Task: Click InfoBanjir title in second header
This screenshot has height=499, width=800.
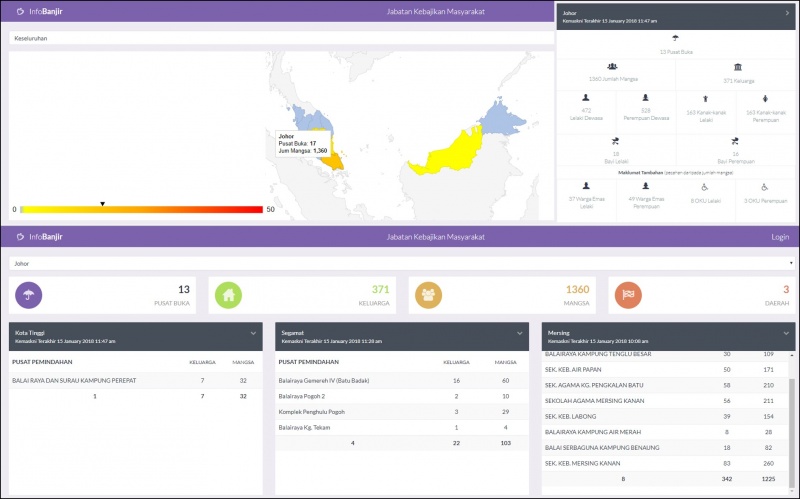Action: [45, 237]
